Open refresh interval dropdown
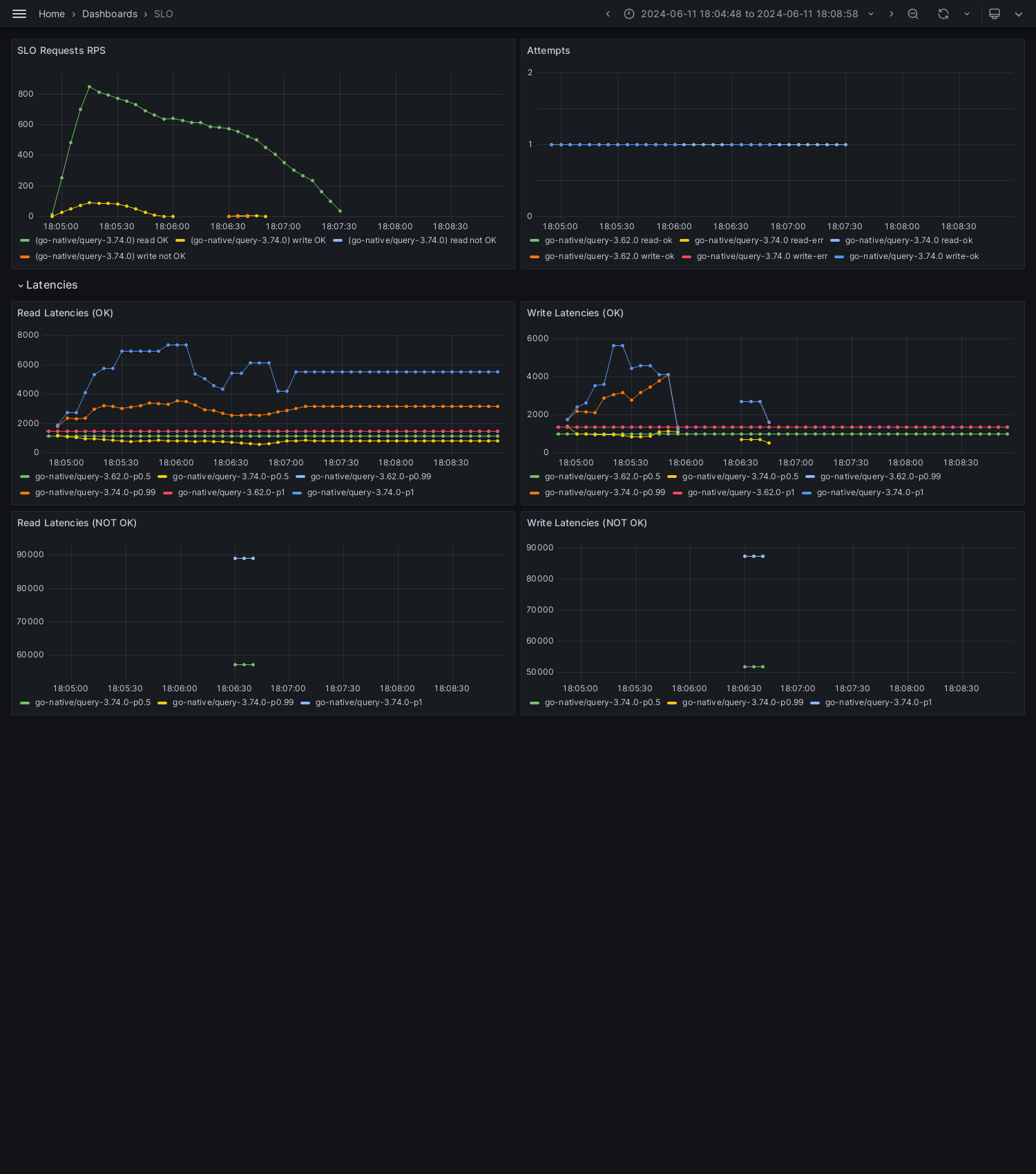 [967, 14]
